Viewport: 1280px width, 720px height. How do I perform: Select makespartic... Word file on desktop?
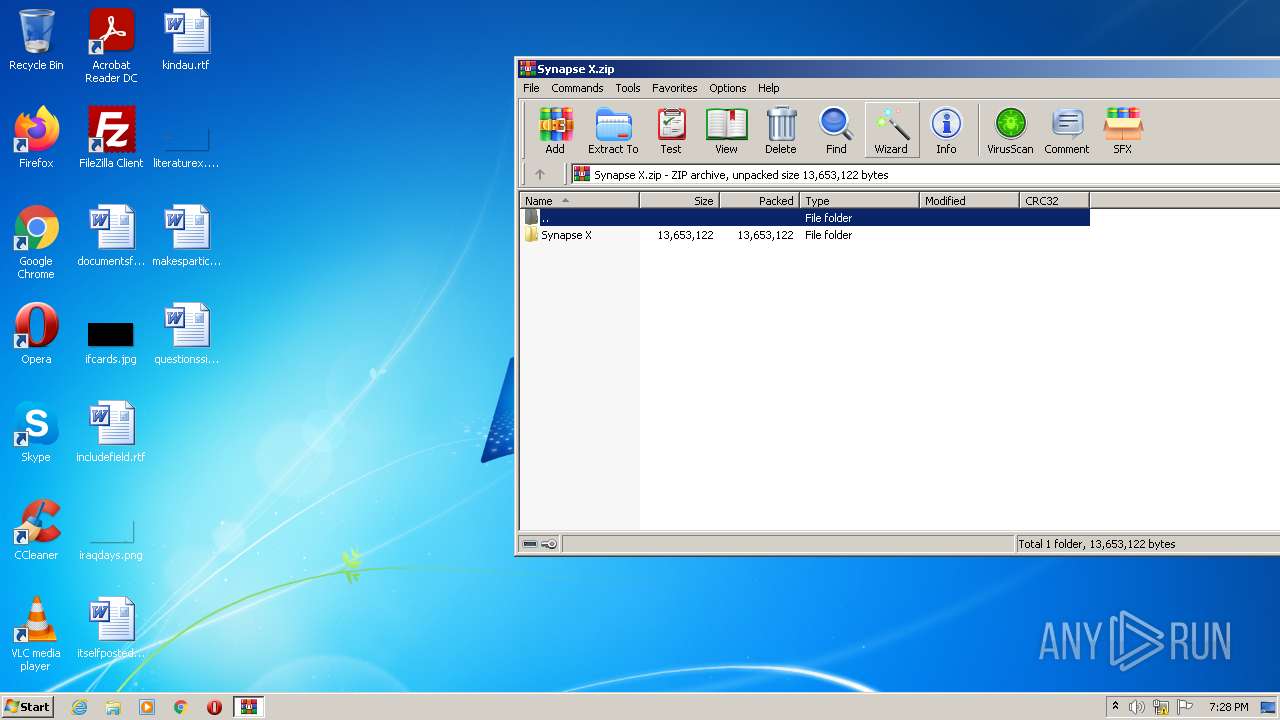(186, 236)
